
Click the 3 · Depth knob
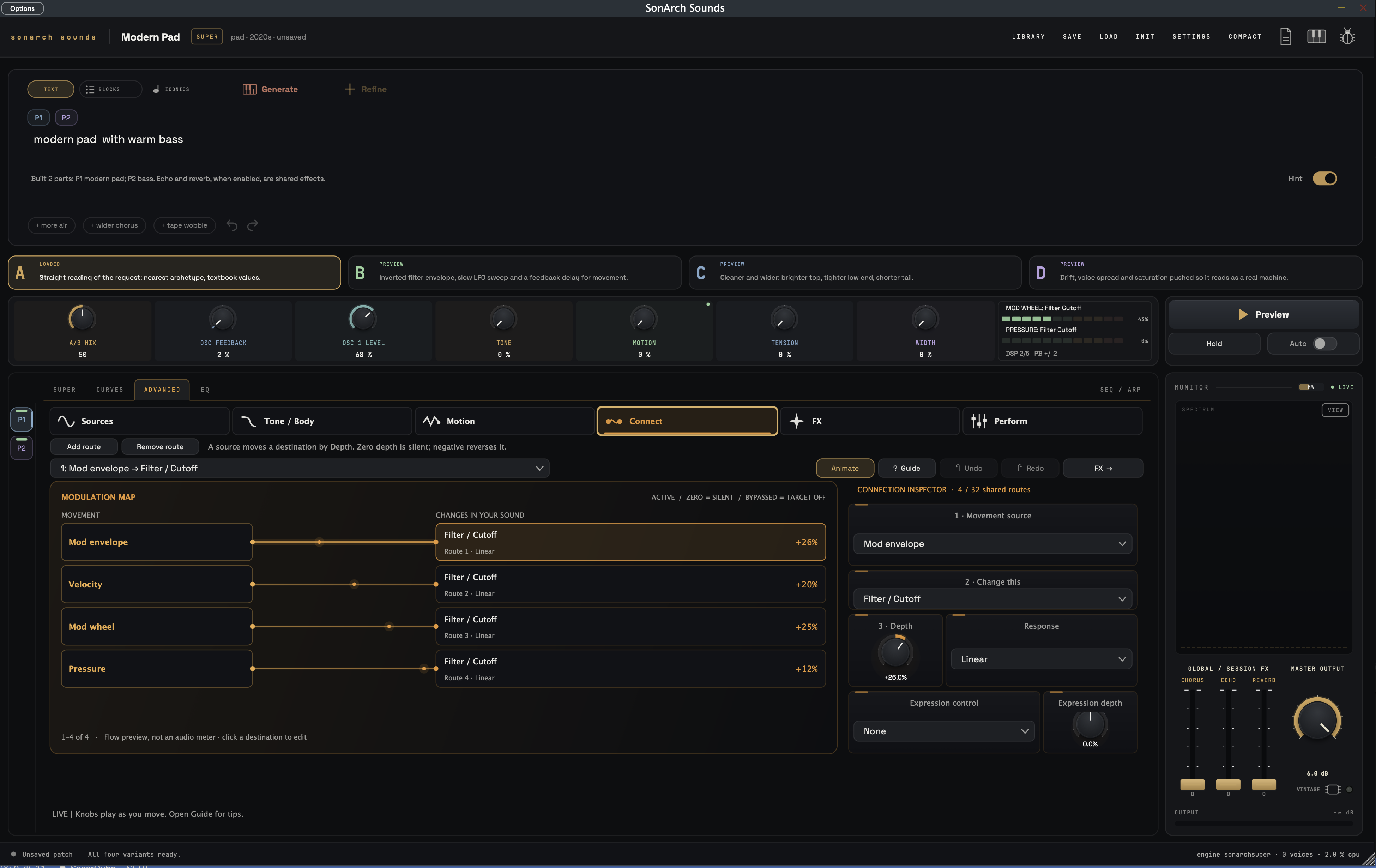pos(895,652)
